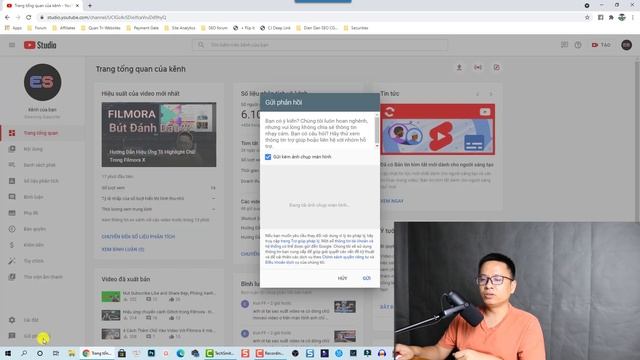Screen dimensions: 640x360
Task: Open File Explorer from the taskbar
Action: (x=71, y=353)
